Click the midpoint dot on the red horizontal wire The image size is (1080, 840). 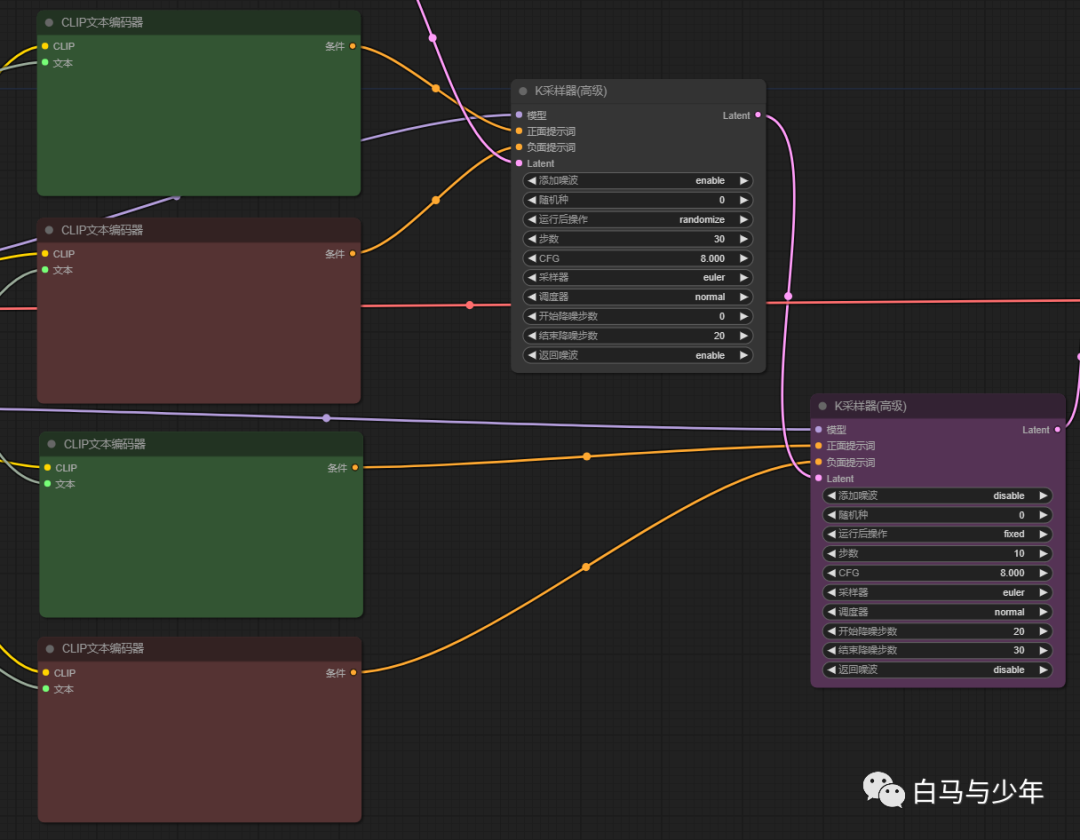(470, 305)
